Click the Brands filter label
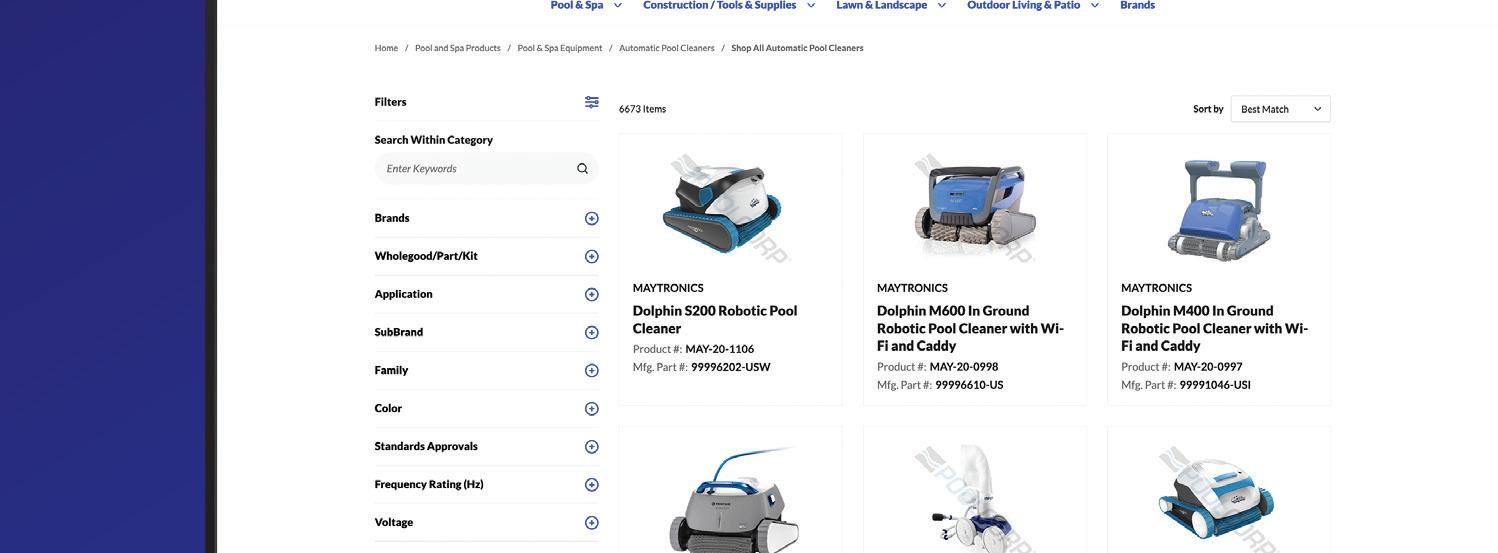Screen dimensions: 1498x553 point(392,218)
